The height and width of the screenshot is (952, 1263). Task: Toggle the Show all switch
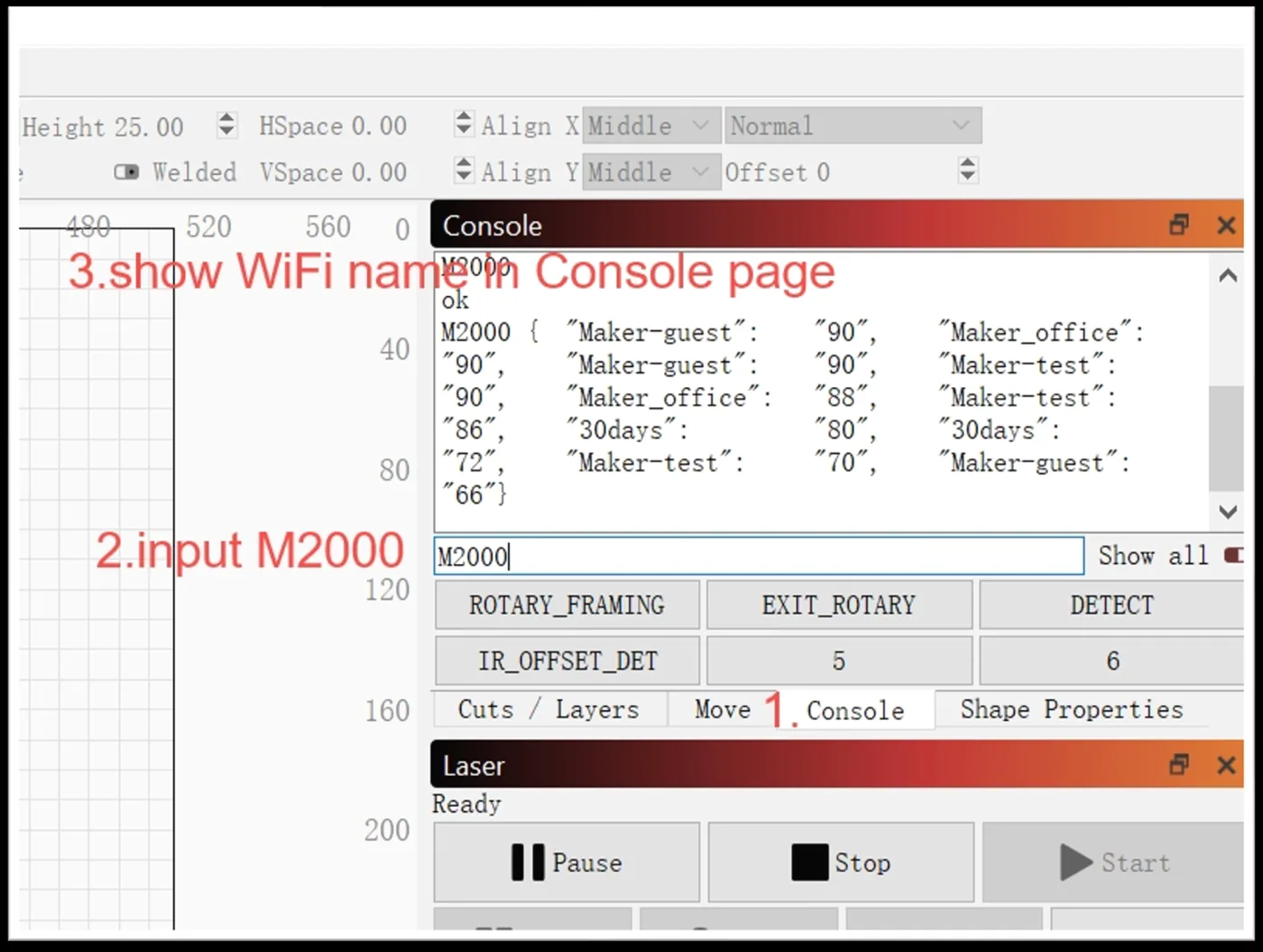pos(1233,555)
